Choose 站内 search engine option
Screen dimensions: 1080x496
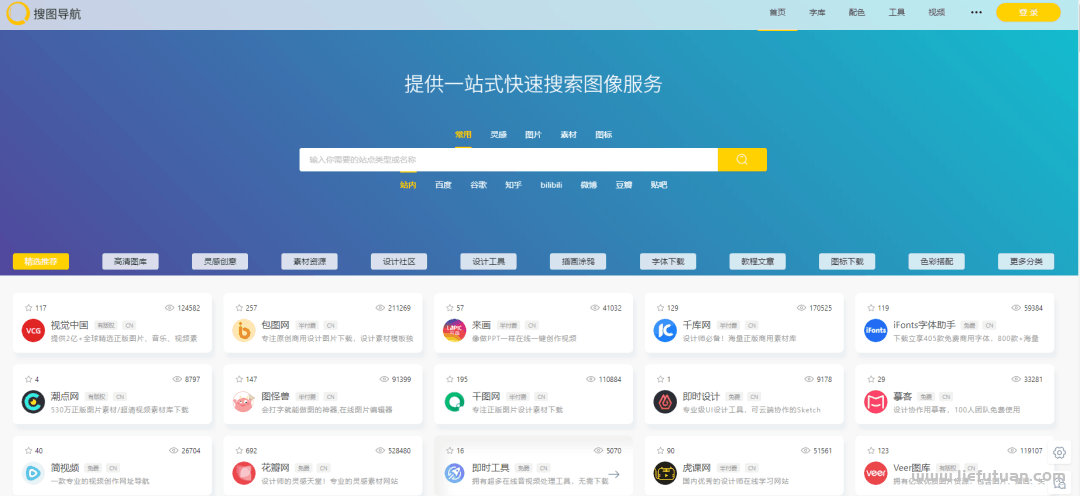(408, 185)
